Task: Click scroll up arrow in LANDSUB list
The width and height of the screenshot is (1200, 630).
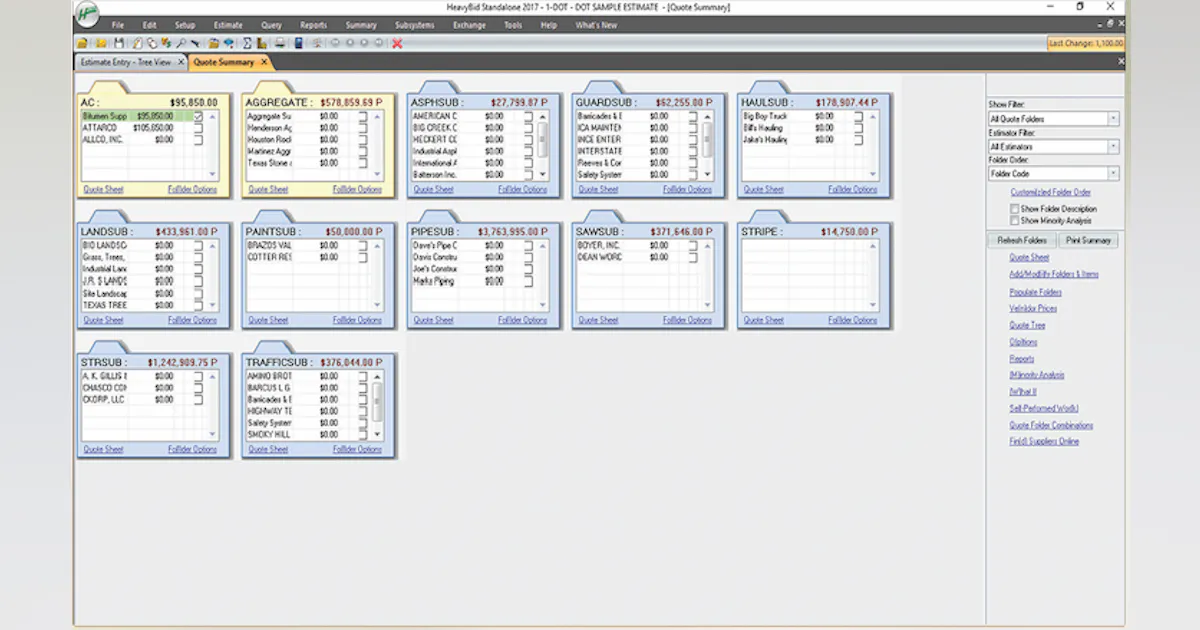Action: [213, 245]
